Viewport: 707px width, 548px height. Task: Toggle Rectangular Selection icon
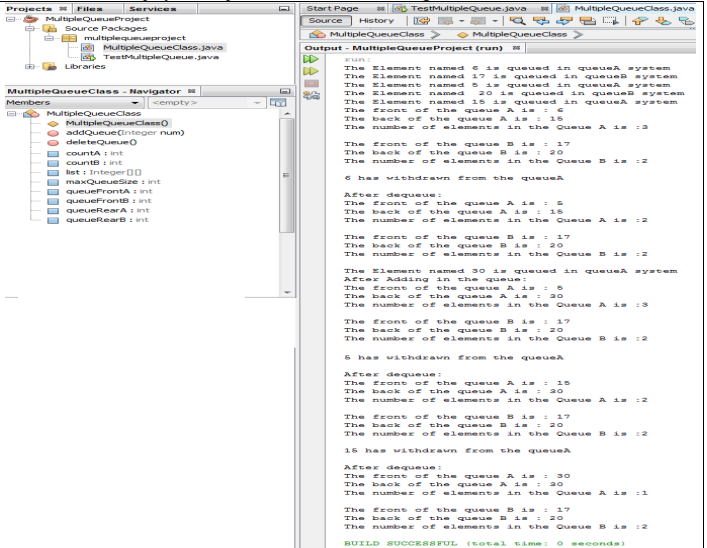point(611,21)
